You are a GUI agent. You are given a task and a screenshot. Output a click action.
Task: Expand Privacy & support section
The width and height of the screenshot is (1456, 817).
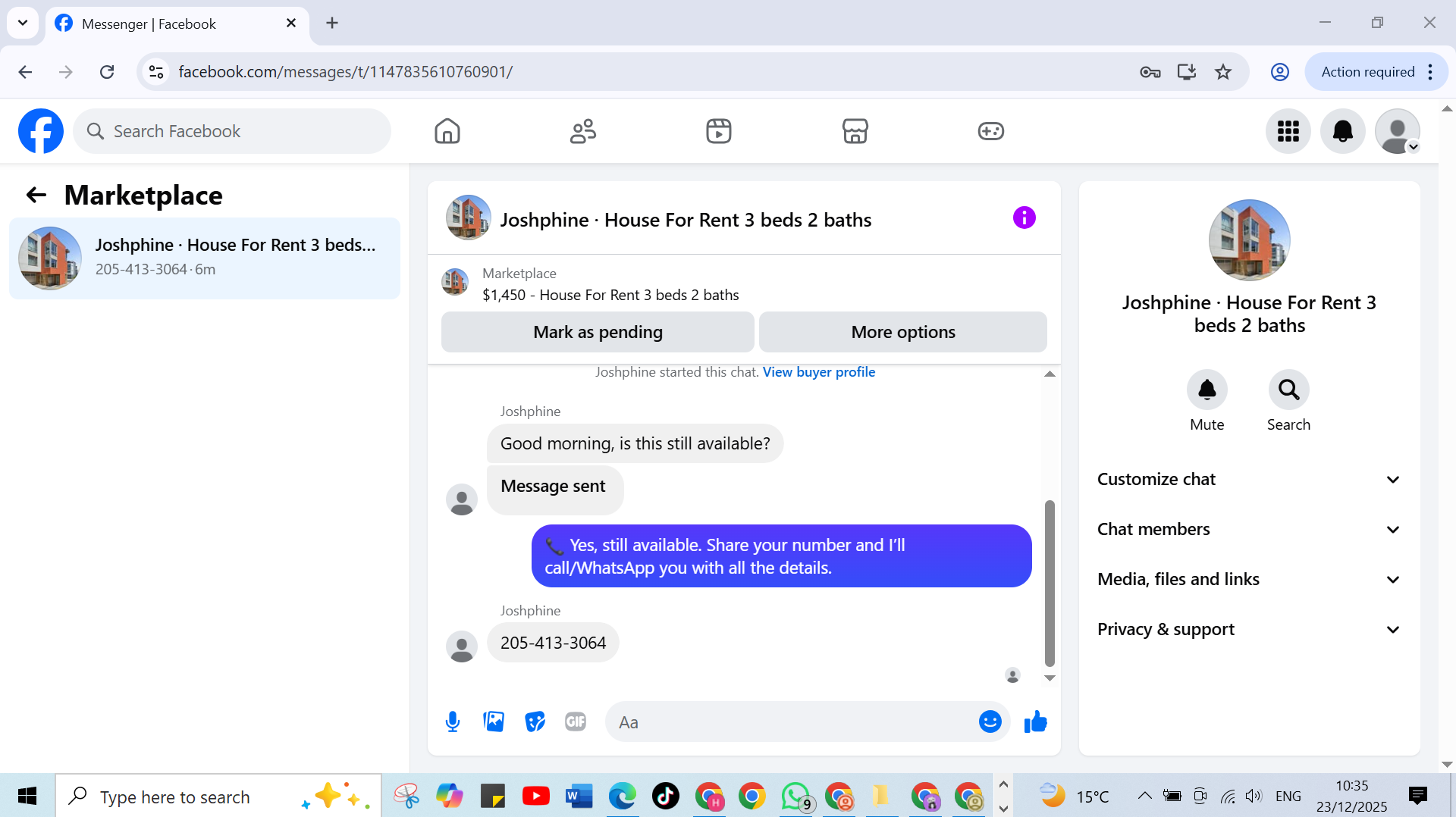click(x=1249, y=630)
